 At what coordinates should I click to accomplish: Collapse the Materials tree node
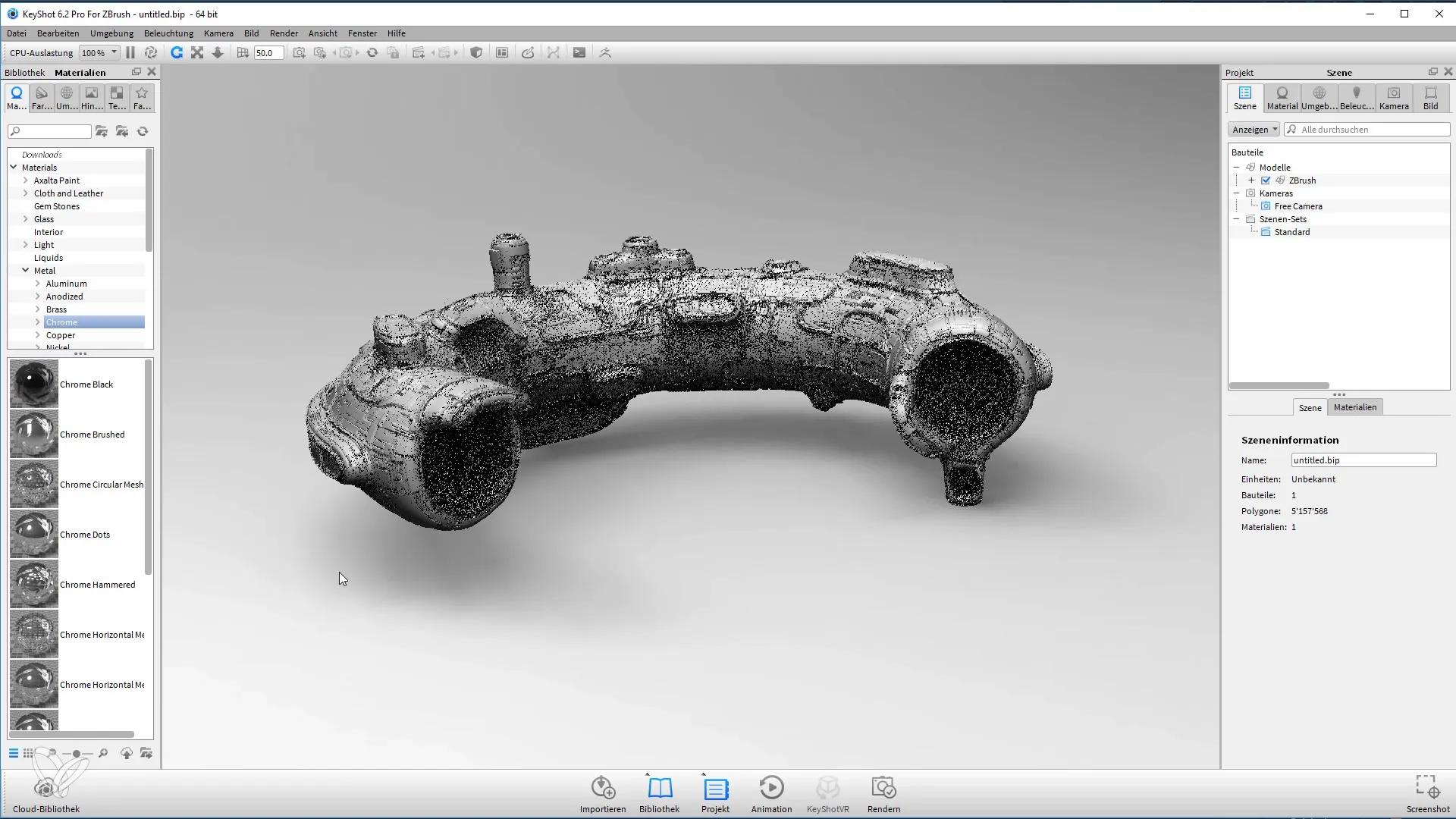(x=14, y=168)
